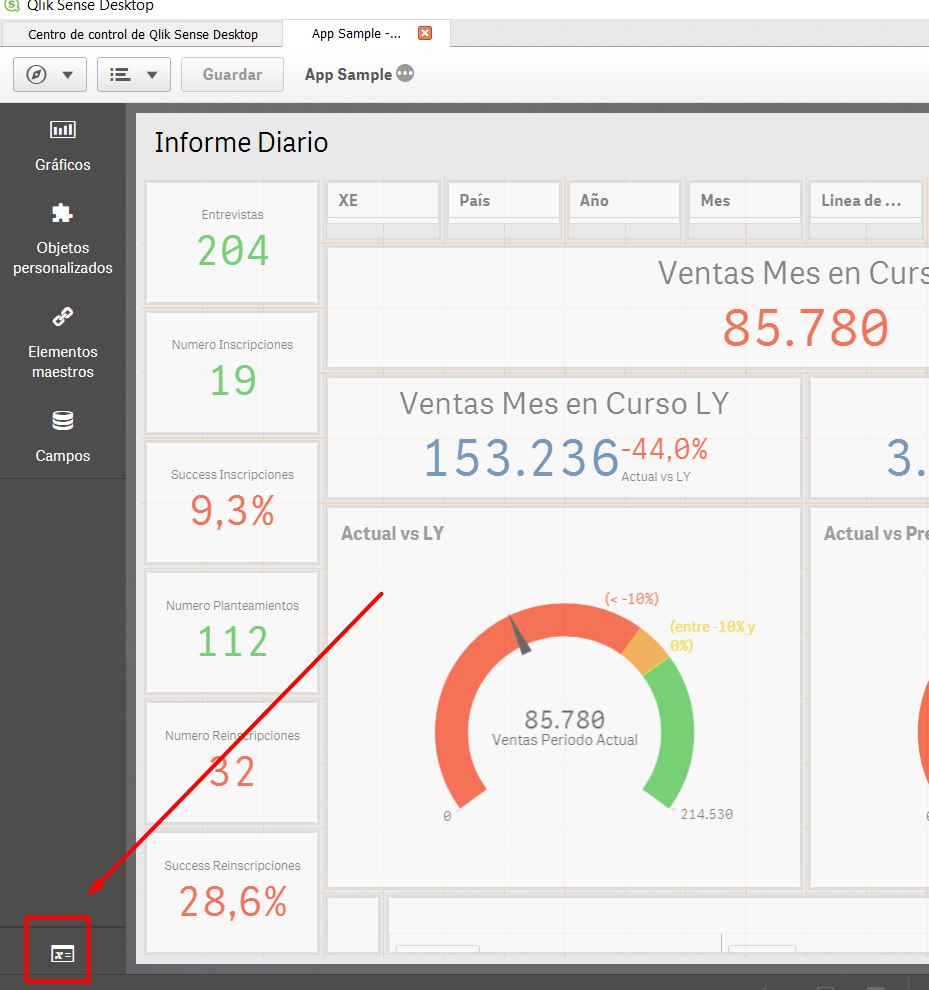Click the App Sample title
This screenshot has height=990, width=929.
tap(348, 75)
